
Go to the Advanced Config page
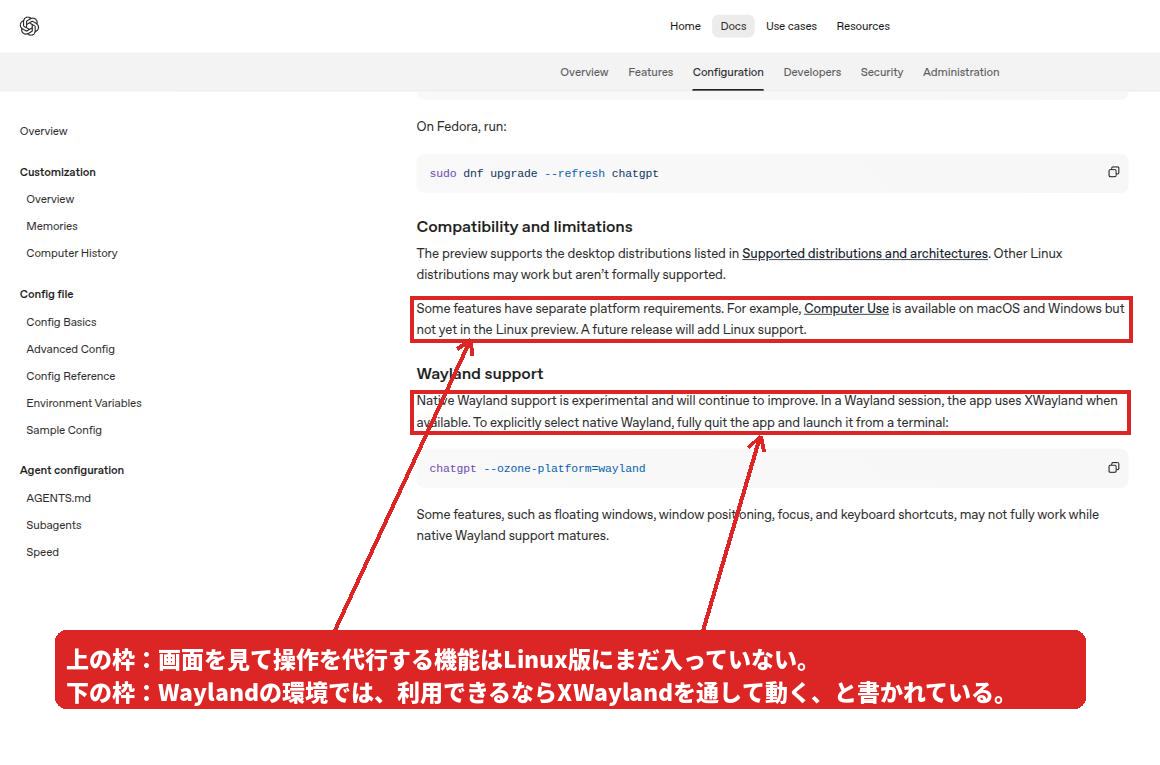coord(70,348)
